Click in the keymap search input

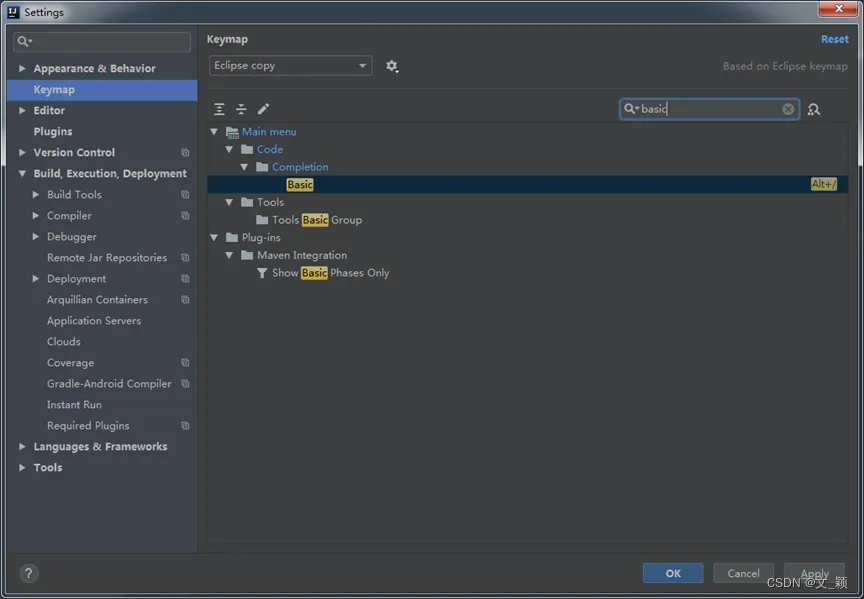[x=710, y=109]
